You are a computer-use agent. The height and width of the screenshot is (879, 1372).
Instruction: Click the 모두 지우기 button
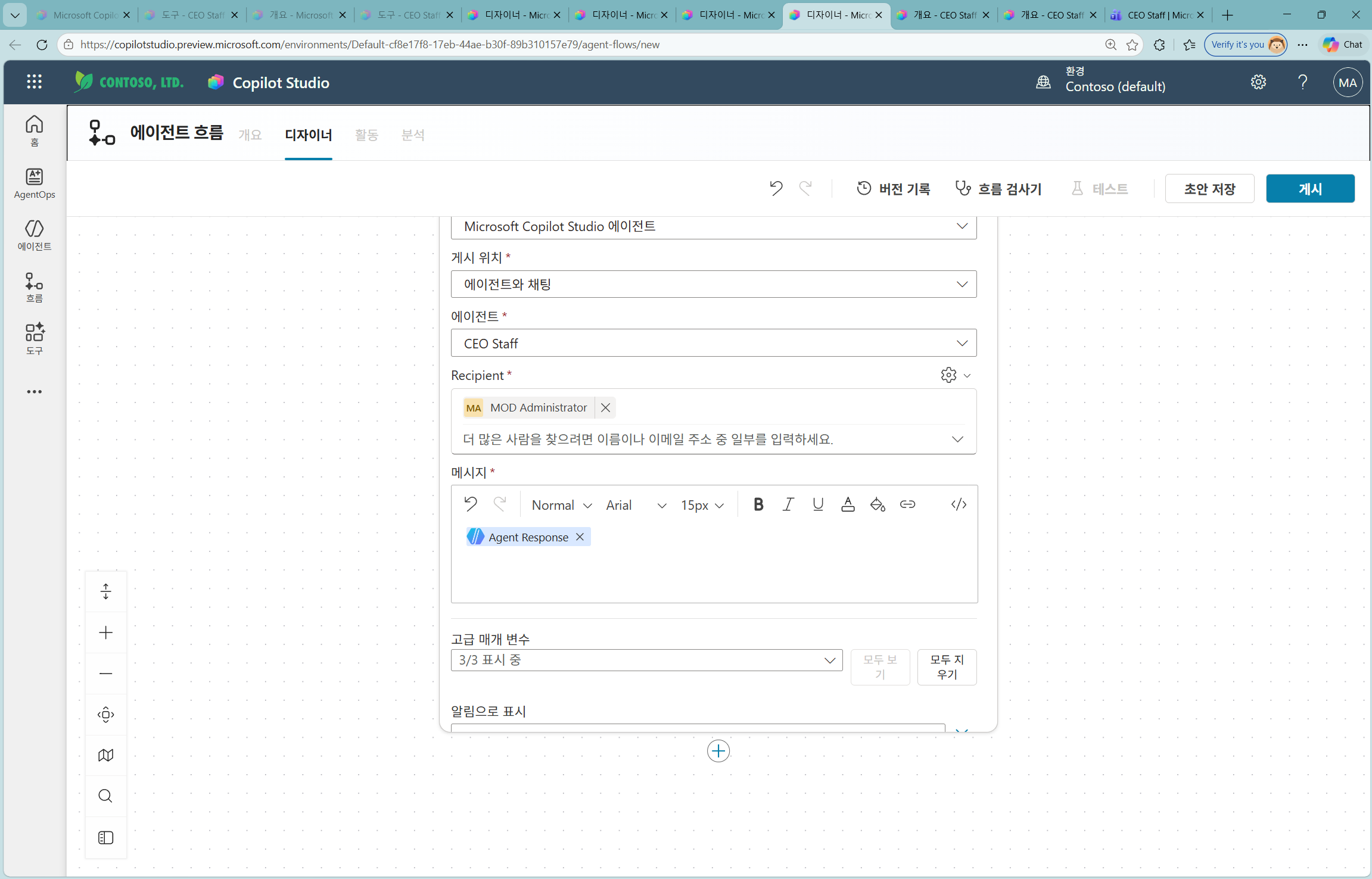click(x=947, y=667)
